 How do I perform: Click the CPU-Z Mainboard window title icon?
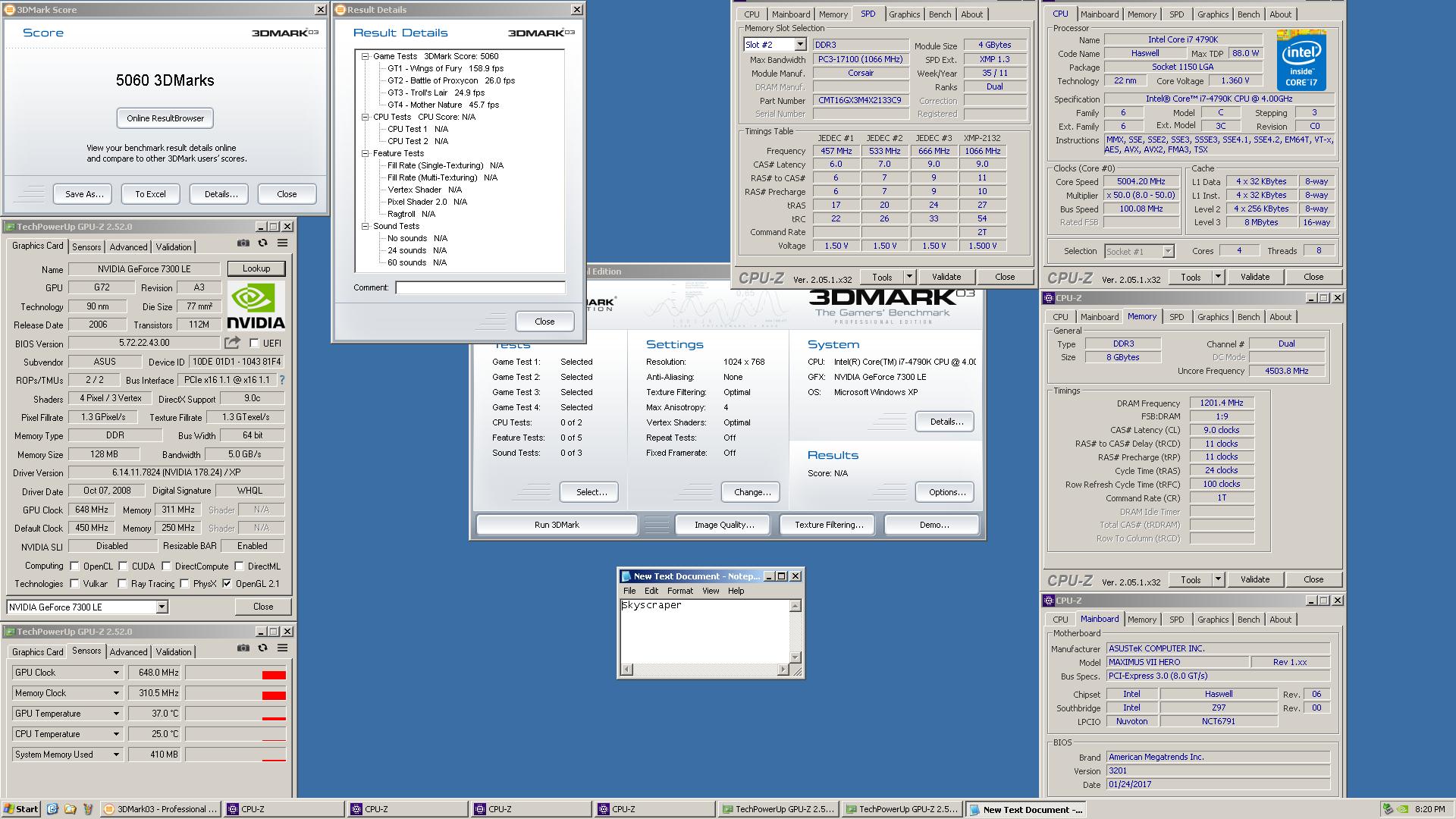pyautogui.click(x=1049, y=601)
